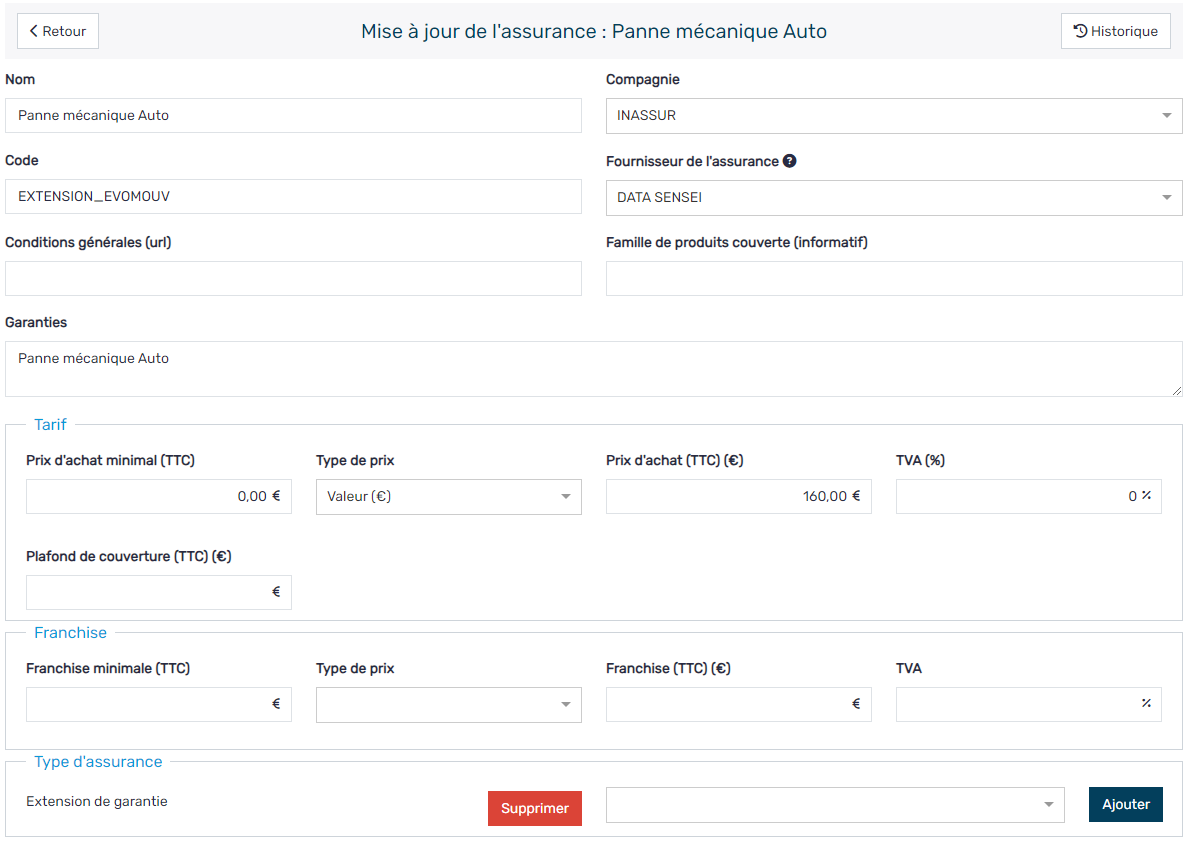
Task: Grab the Garanties textarea resize handle
Action: coord(1176,390)
